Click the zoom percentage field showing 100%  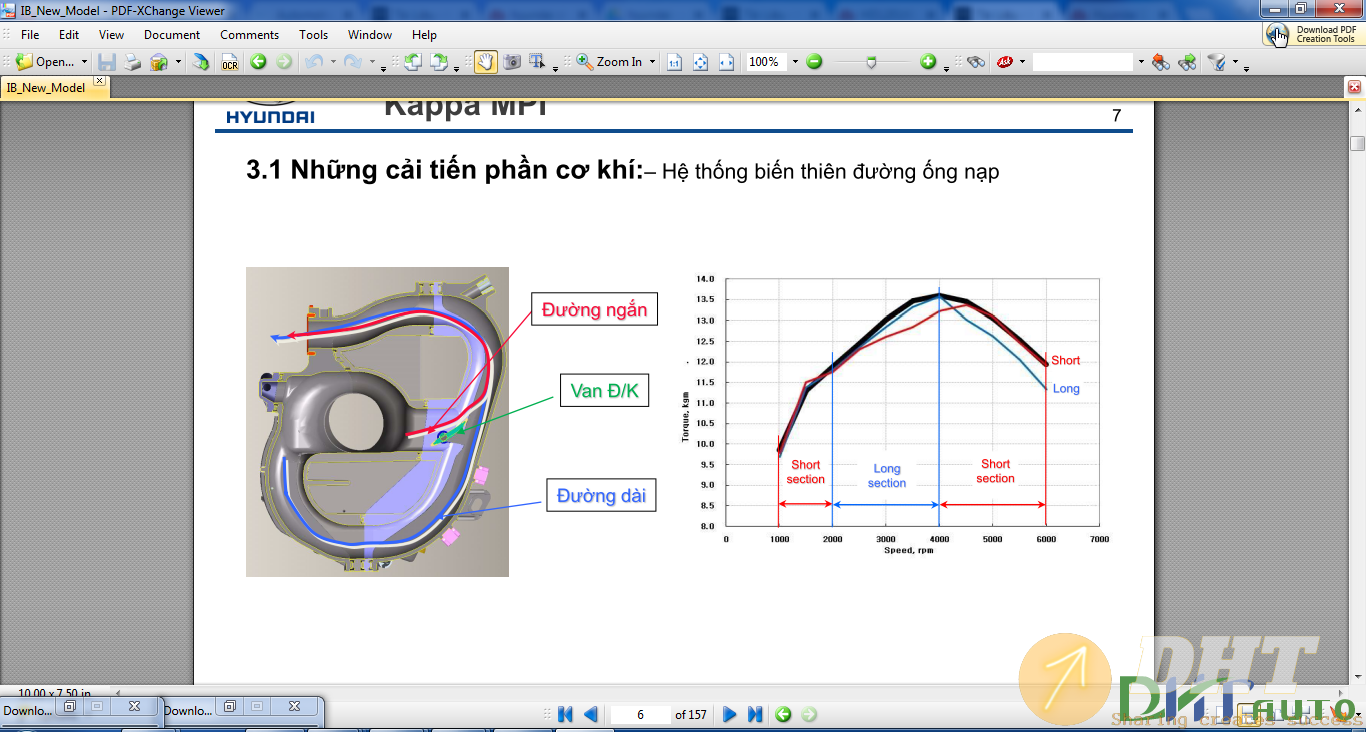[x=767, y=62]
